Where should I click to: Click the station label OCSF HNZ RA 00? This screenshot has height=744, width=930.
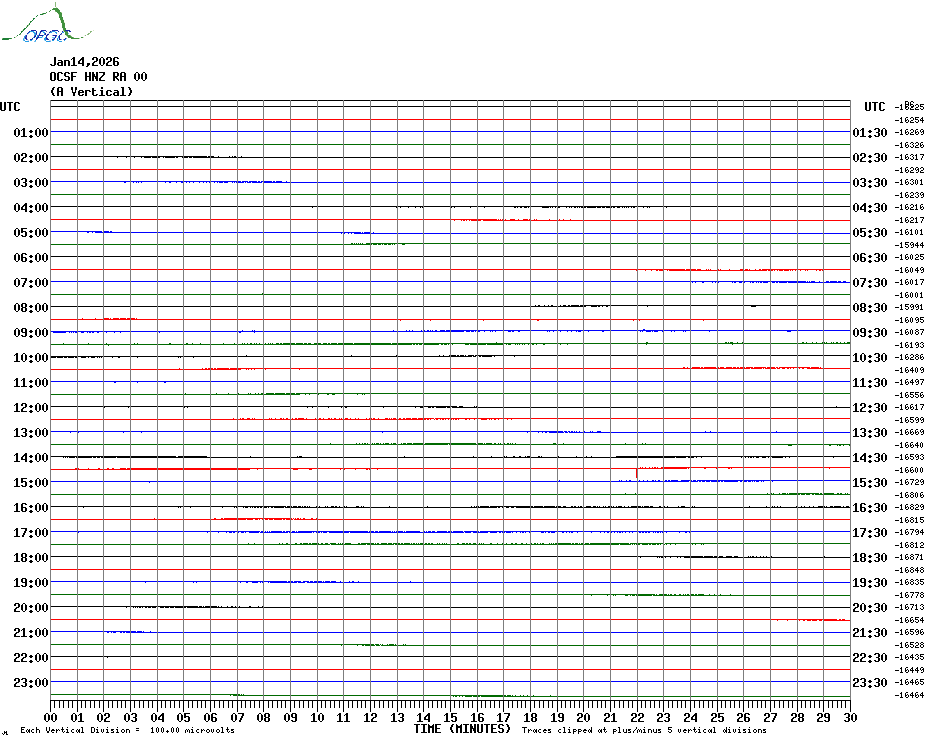(98, 77)
